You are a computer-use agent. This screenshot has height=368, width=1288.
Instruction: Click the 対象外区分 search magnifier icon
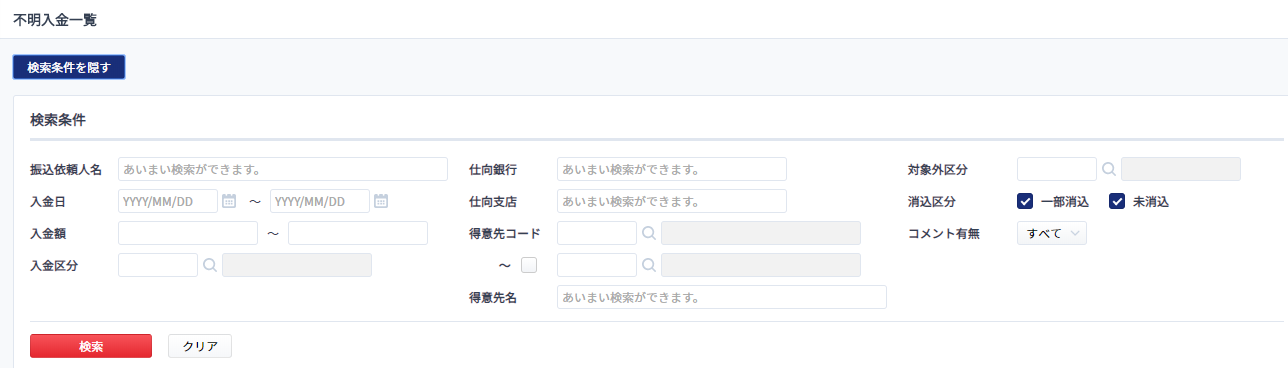(x=1109, y=169)
